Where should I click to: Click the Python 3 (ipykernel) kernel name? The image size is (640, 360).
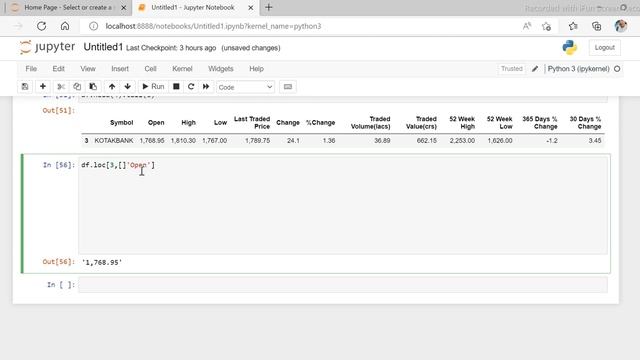pyautogui.click(x=578, y=69)
